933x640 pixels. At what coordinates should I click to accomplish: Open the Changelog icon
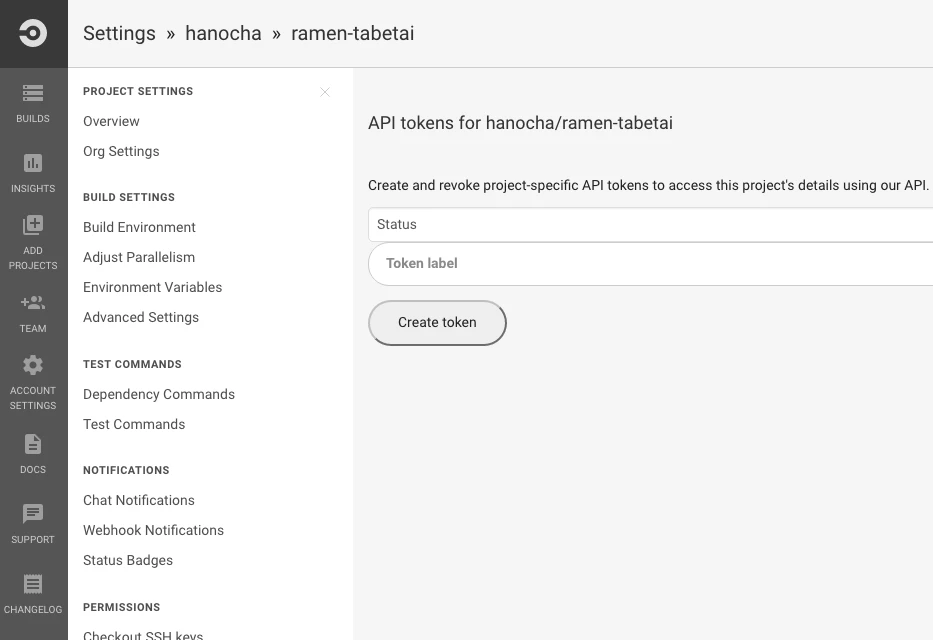33,584
